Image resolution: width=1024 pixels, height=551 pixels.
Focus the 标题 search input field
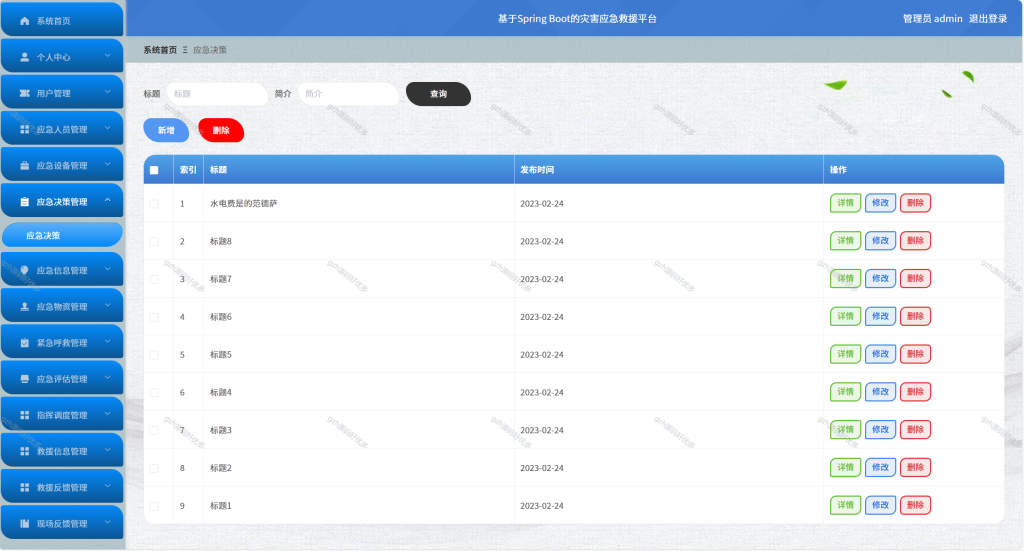click(x=217, y=94)
